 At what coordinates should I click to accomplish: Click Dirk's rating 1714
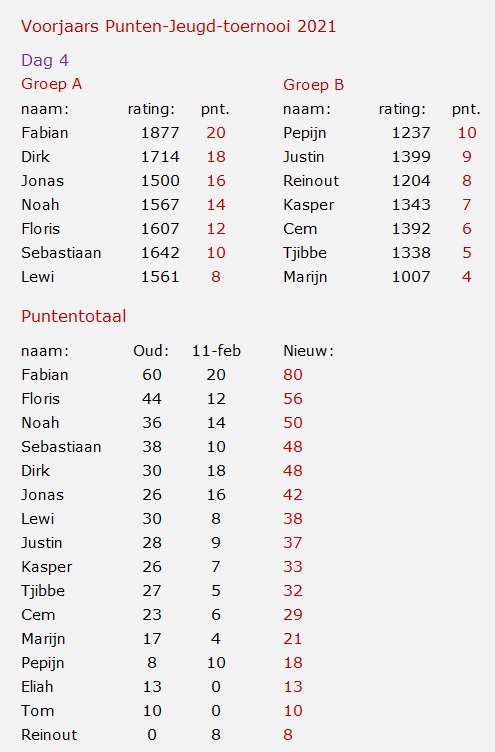coord(160,157)
